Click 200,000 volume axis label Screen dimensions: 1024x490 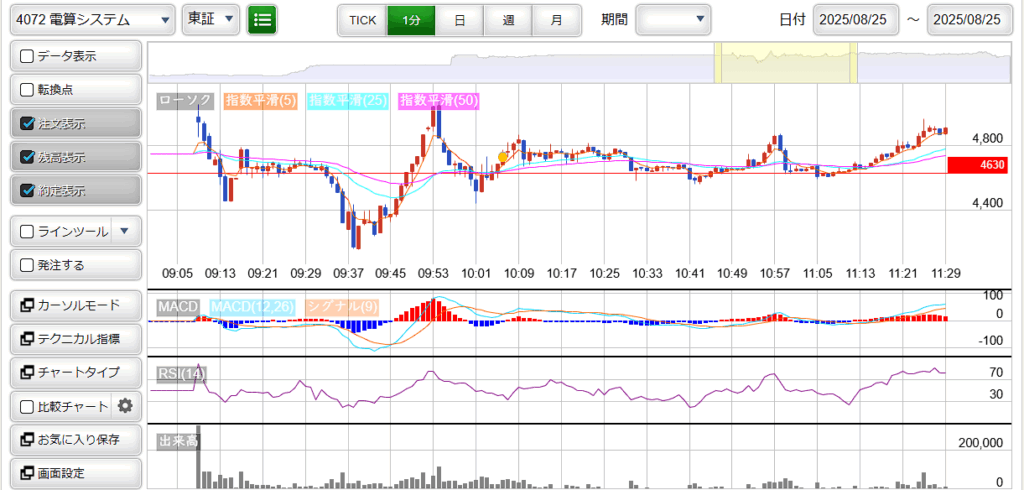(x=980, y=443)
